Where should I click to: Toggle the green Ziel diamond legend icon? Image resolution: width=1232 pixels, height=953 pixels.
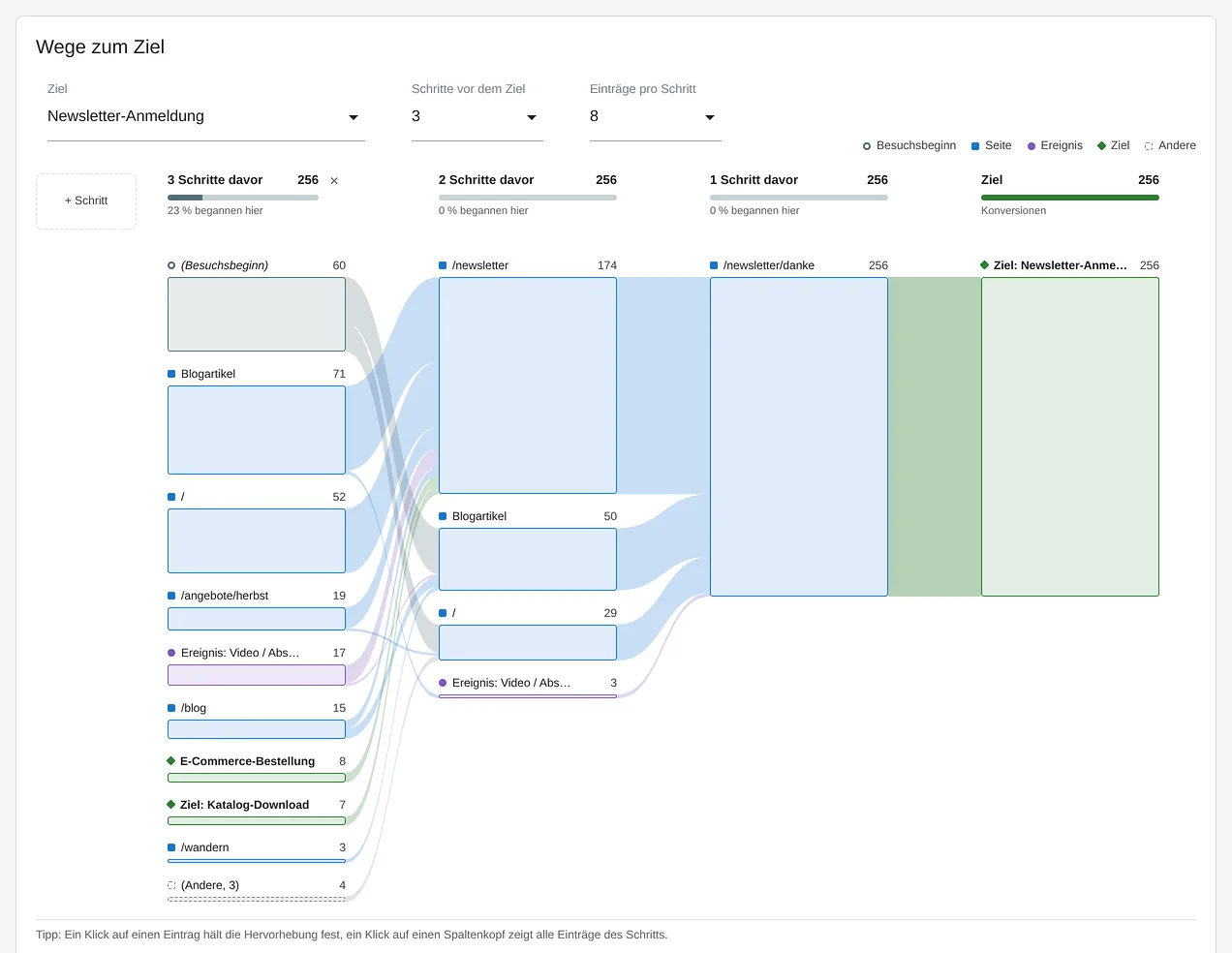coord(1101,146)
